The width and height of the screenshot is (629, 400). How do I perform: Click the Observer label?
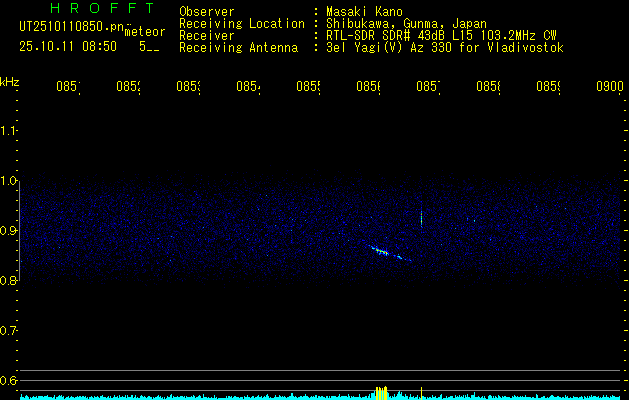207,12
